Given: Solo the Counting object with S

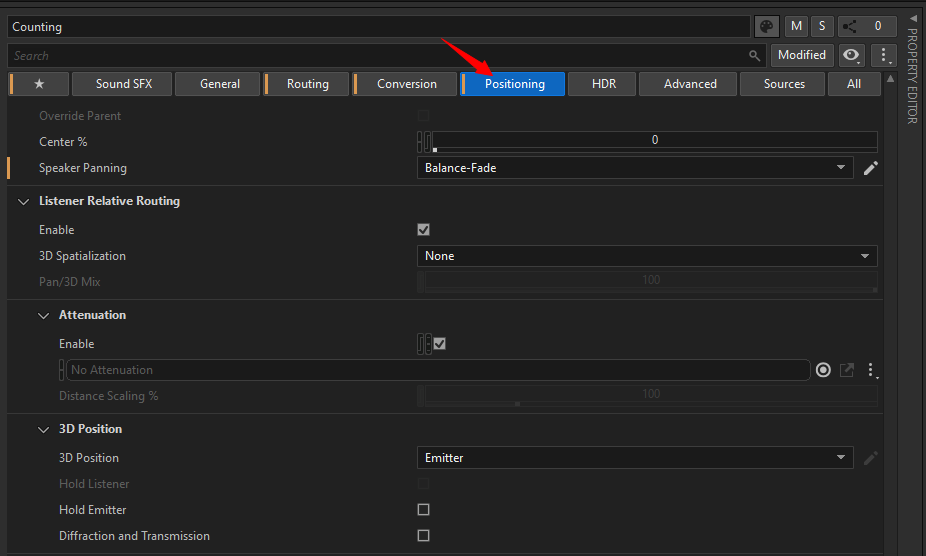Looking at the screenshot, I should click(x=822, y=27).
